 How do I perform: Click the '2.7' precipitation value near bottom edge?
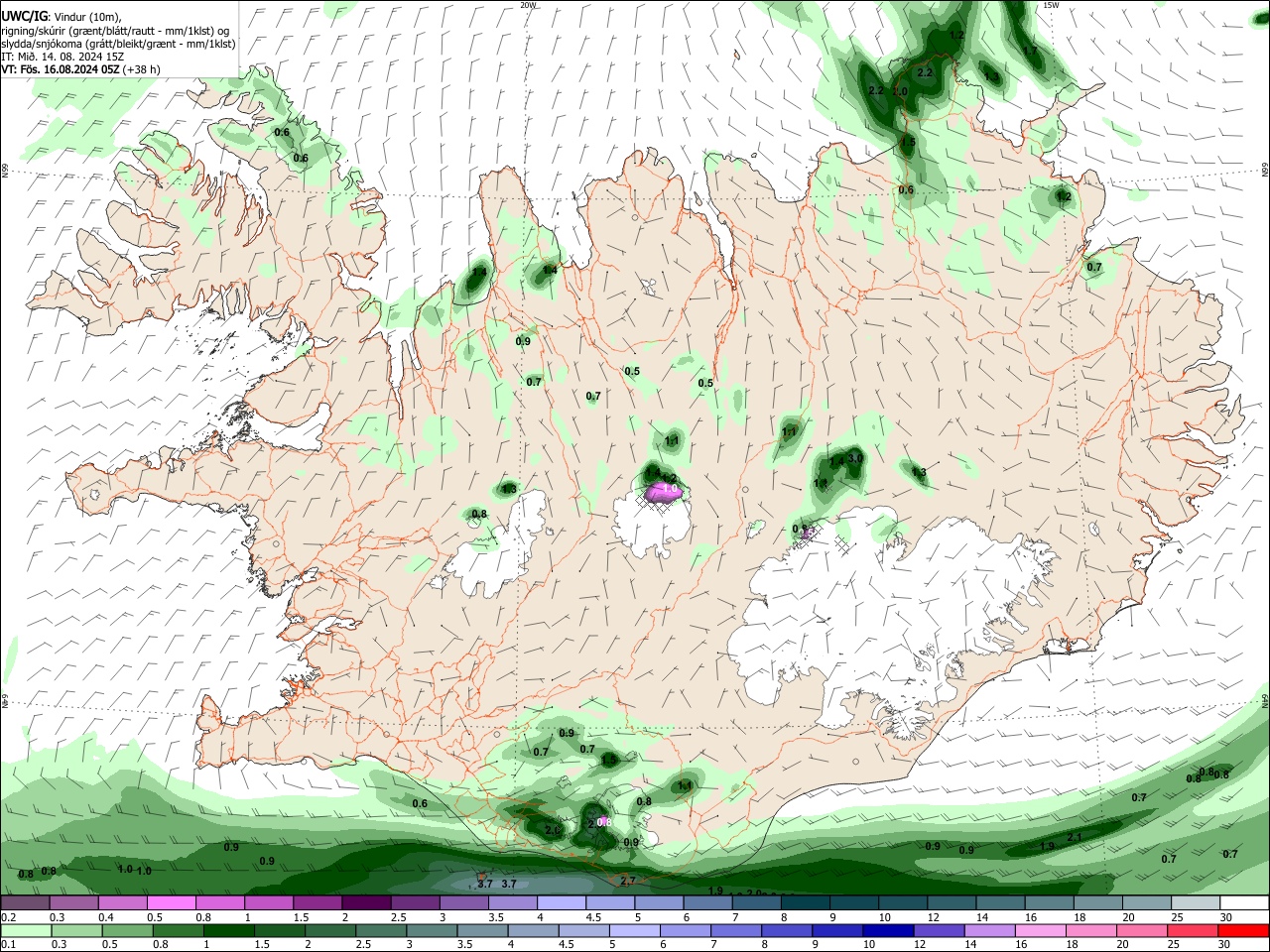point(627,881)
